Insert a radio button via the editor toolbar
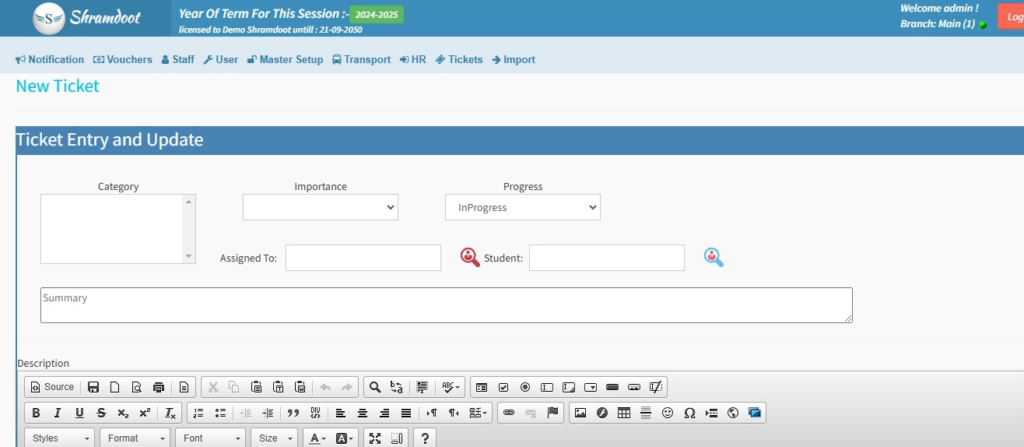The image size is (1024, 447). point(525,387)
